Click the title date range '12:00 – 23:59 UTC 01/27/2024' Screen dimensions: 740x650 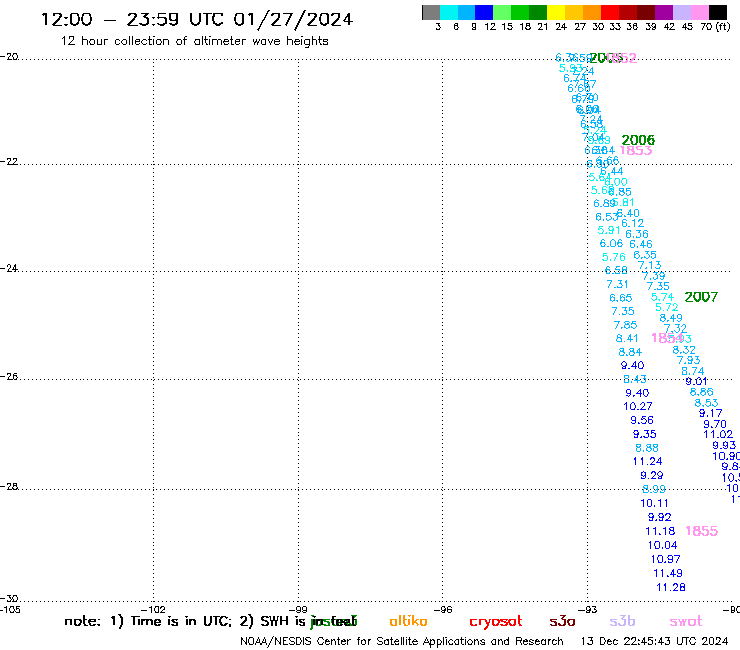coord(197,19)
